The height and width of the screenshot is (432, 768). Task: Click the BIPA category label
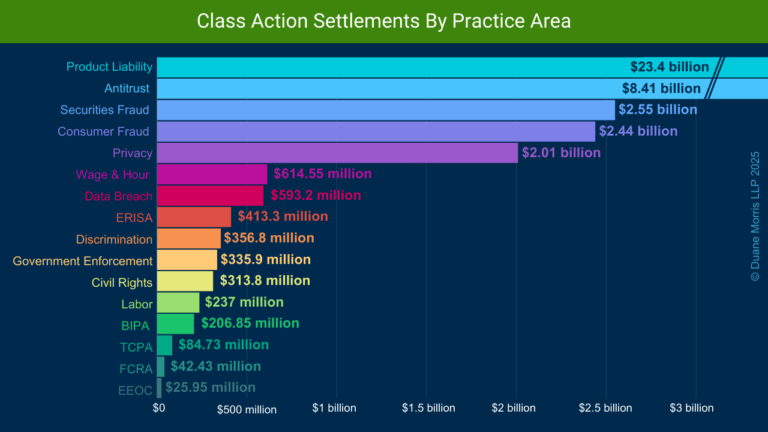[136, 325]
